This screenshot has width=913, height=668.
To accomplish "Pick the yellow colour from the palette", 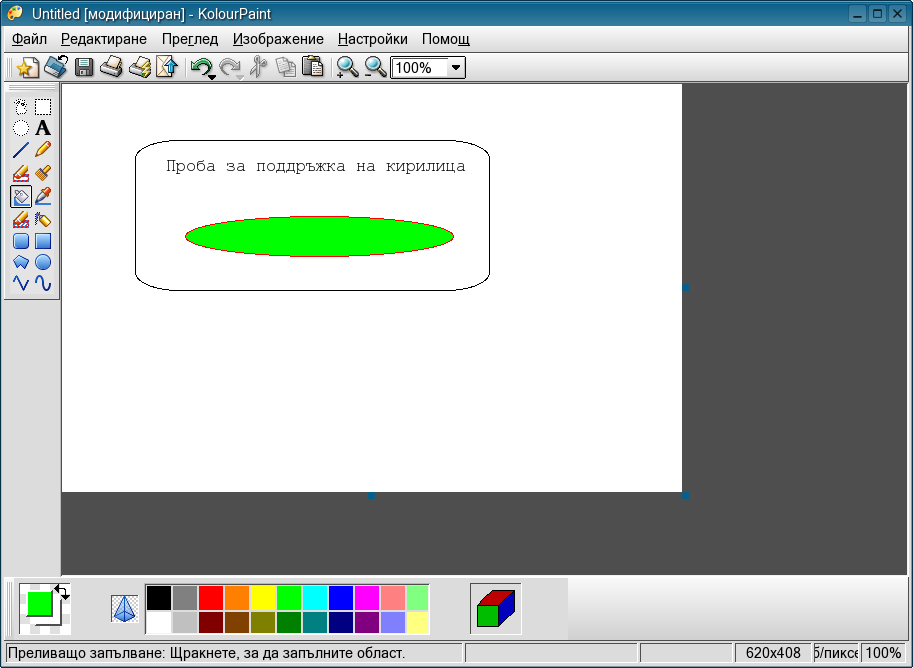I will [262, 598].
